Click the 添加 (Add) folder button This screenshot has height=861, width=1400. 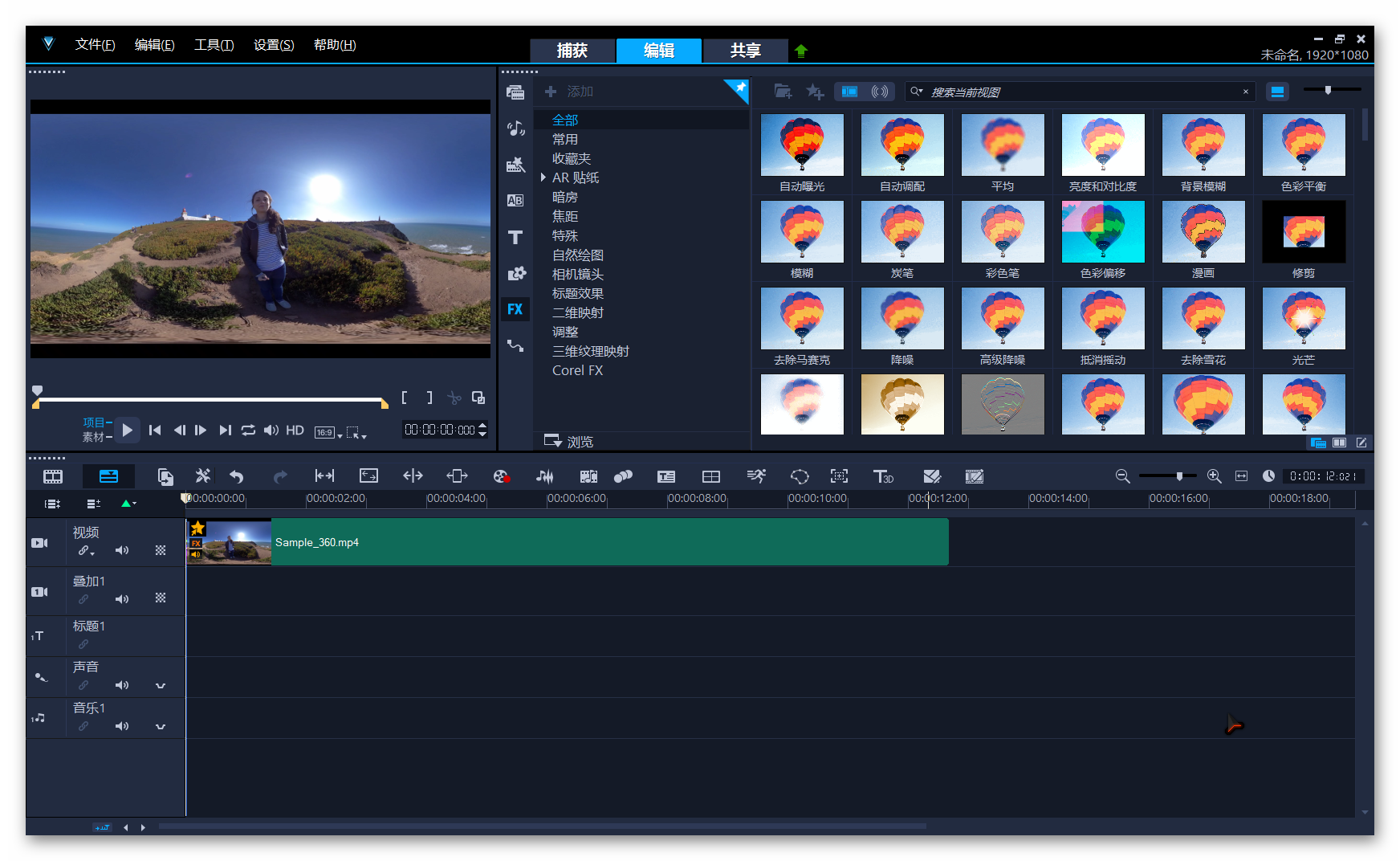[569, 92]
